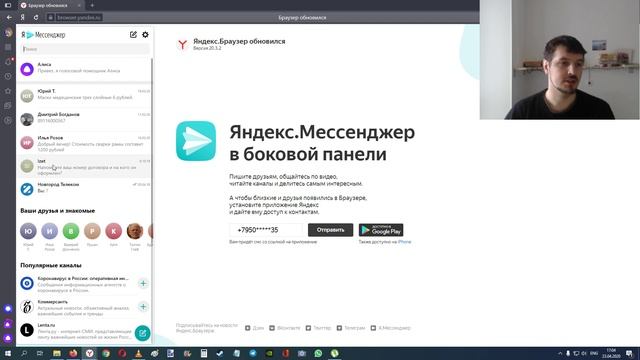Open bookmarks star icon in sidebar
The image size is (640, 360).
[8, 91]
